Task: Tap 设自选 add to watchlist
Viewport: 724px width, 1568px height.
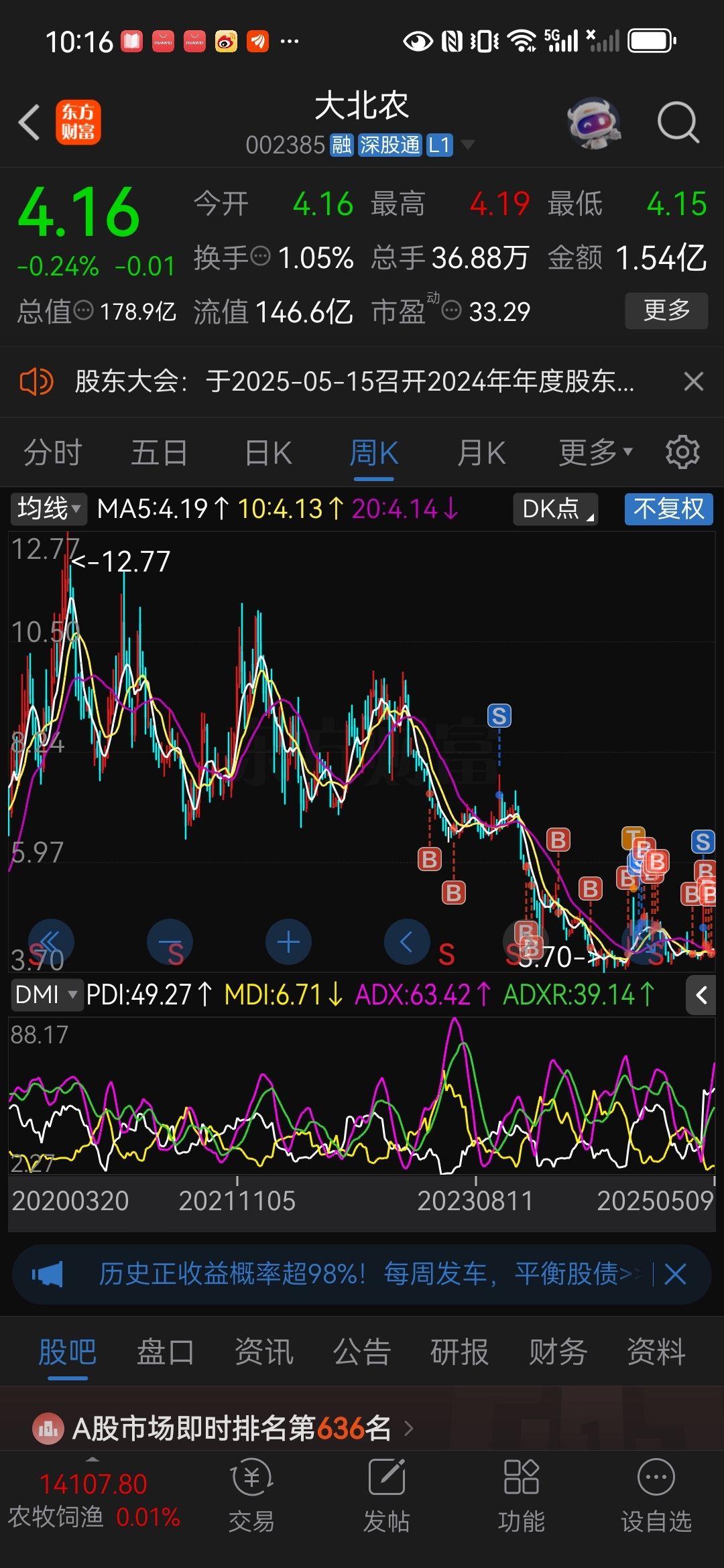Action: click(x=656, y=1497)
